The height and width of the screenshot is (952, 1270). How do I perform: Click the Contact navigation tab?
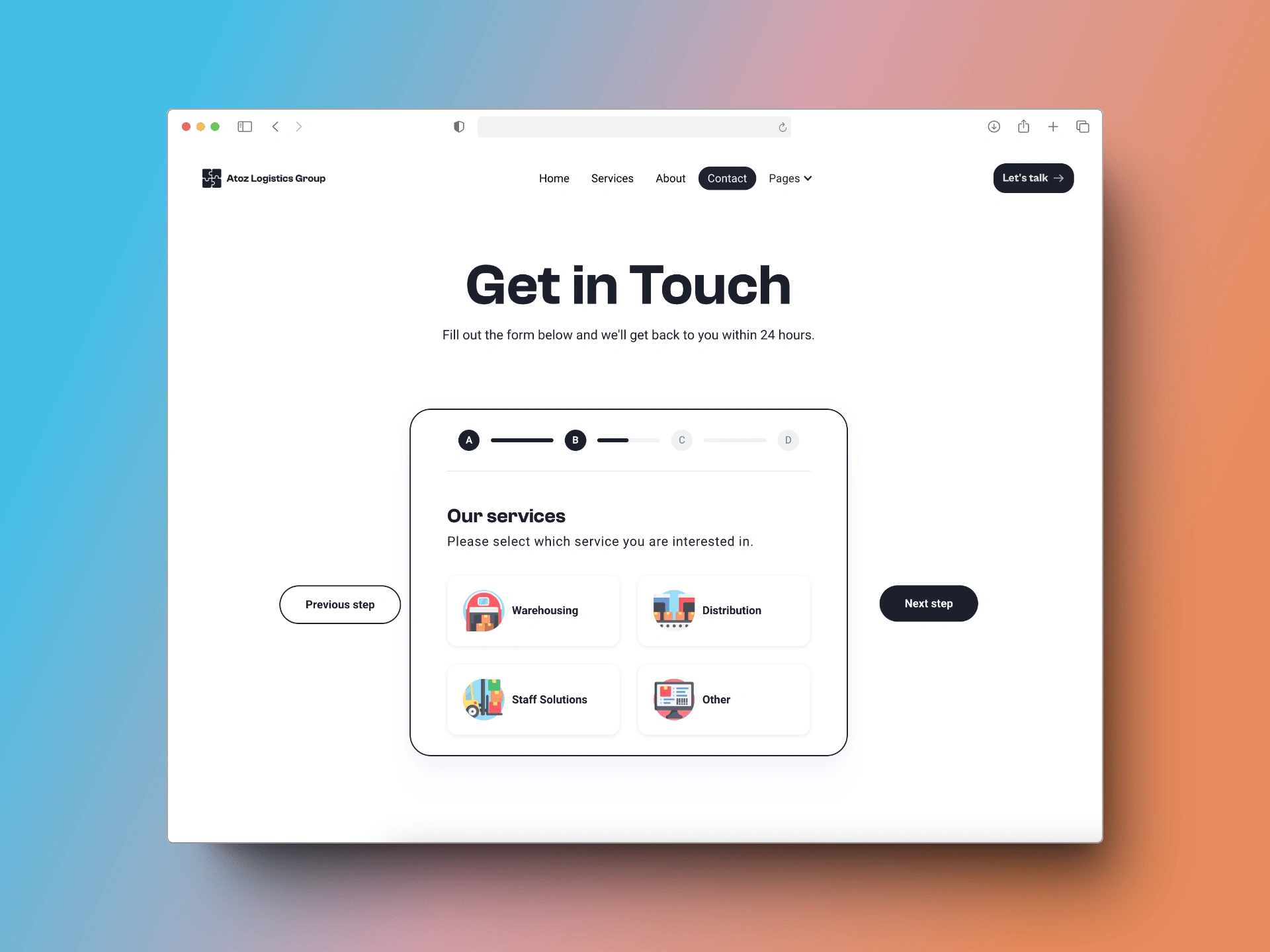point(727,178)
